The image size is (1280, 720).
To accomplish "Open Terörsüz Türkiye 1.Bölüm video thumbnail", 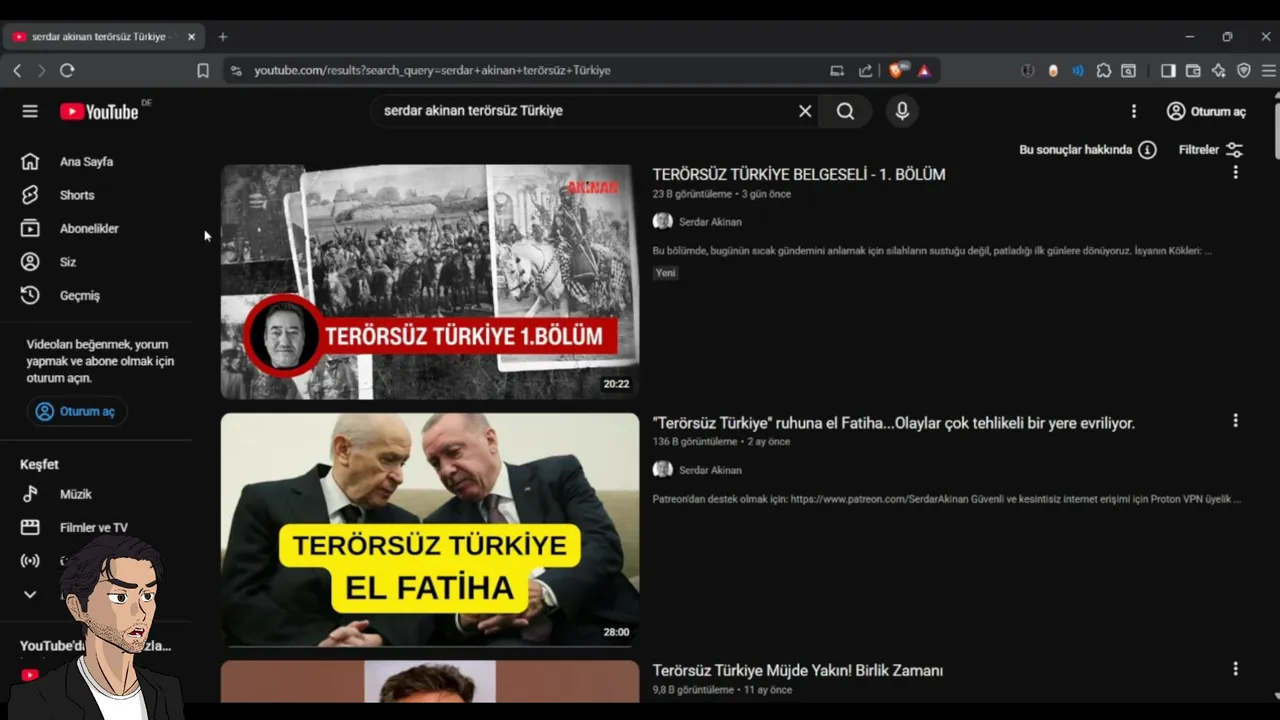I will (x=430, y=282).
